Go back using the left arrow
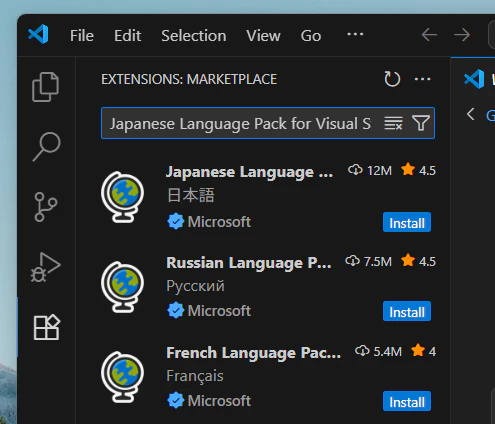495x424 pixels. click(429, 35)
